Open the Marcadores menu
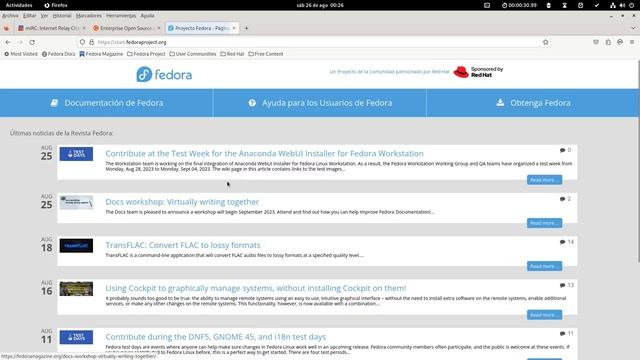 [x=89, y=16]
